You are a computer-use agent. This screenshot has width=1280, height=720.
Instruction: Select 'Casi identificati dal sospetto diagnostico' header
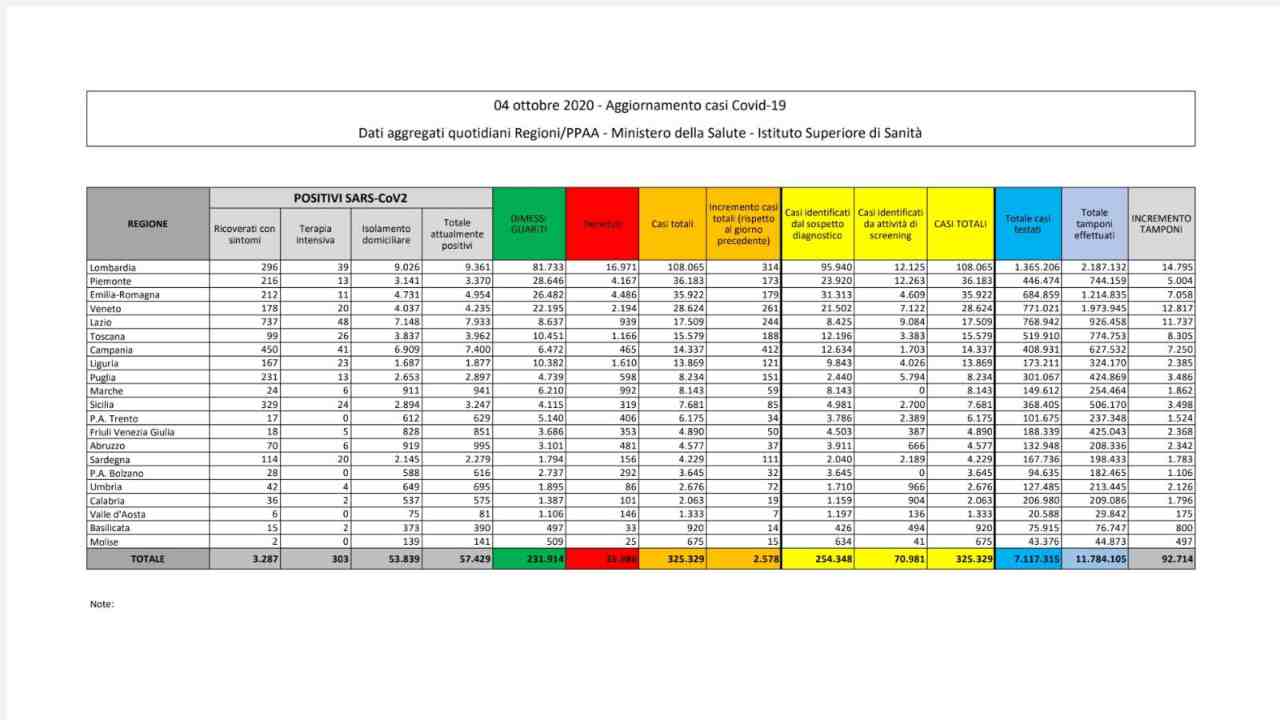point(818,224)
